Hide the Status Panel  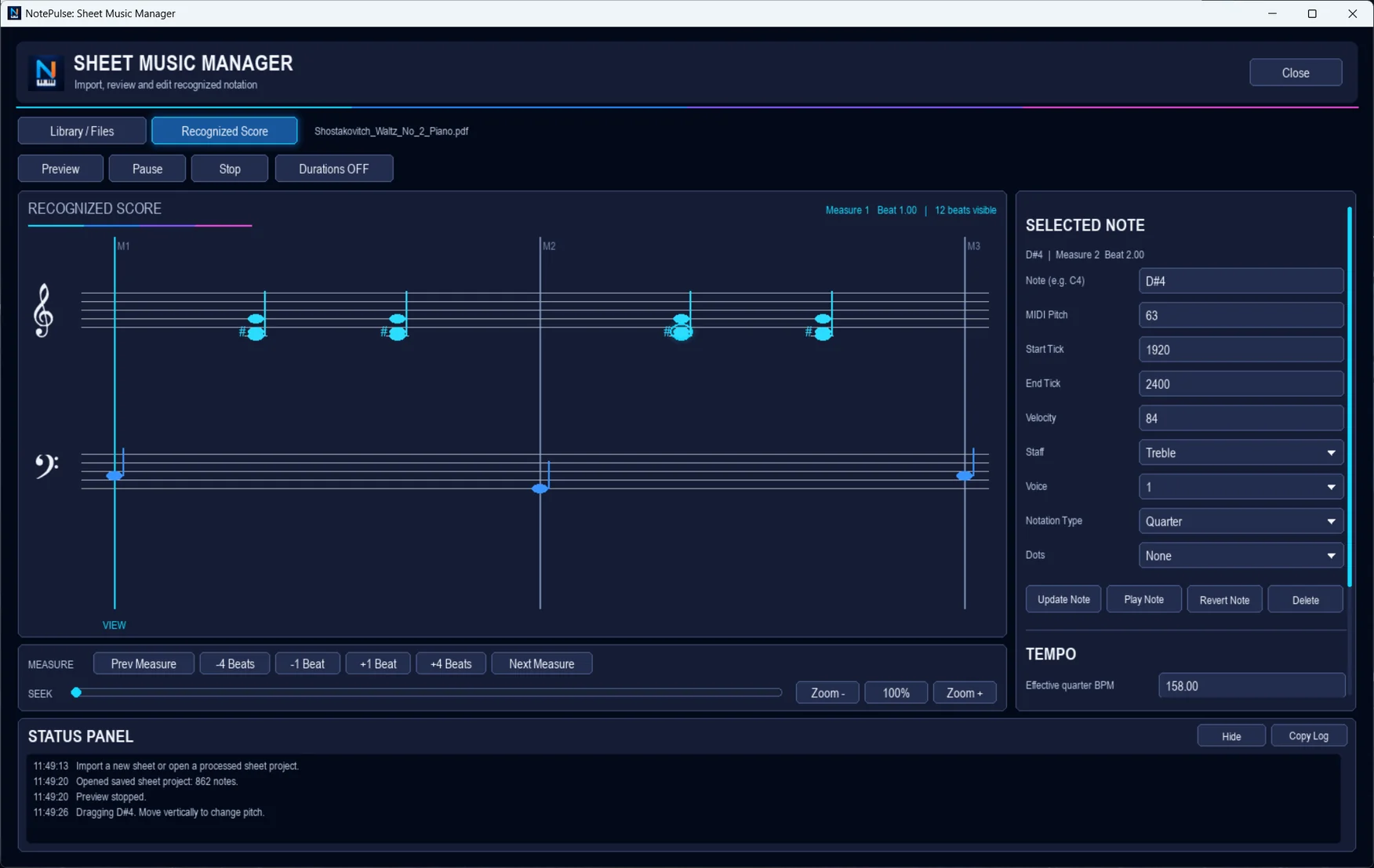(1231, 735)
